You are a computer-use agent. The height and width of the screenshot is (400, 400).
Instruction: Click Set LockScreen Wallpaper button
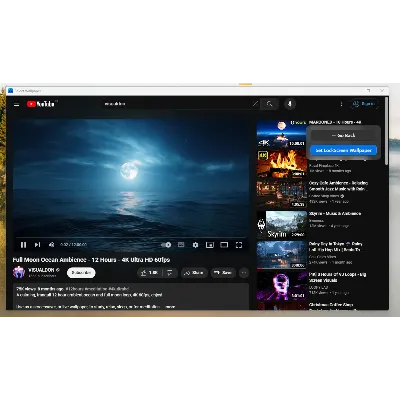tap(343, 150)
